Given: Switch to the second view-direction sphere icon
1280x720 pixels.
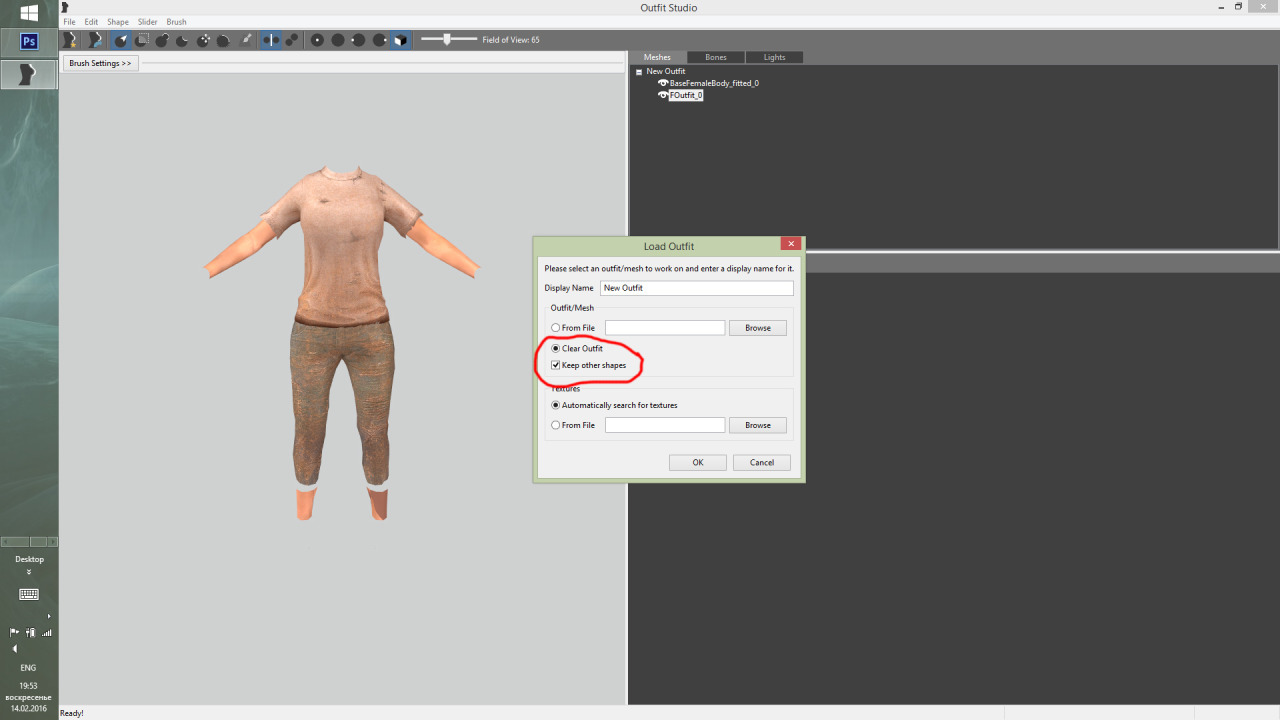Looking at the screenshot, I should [338, 40].
